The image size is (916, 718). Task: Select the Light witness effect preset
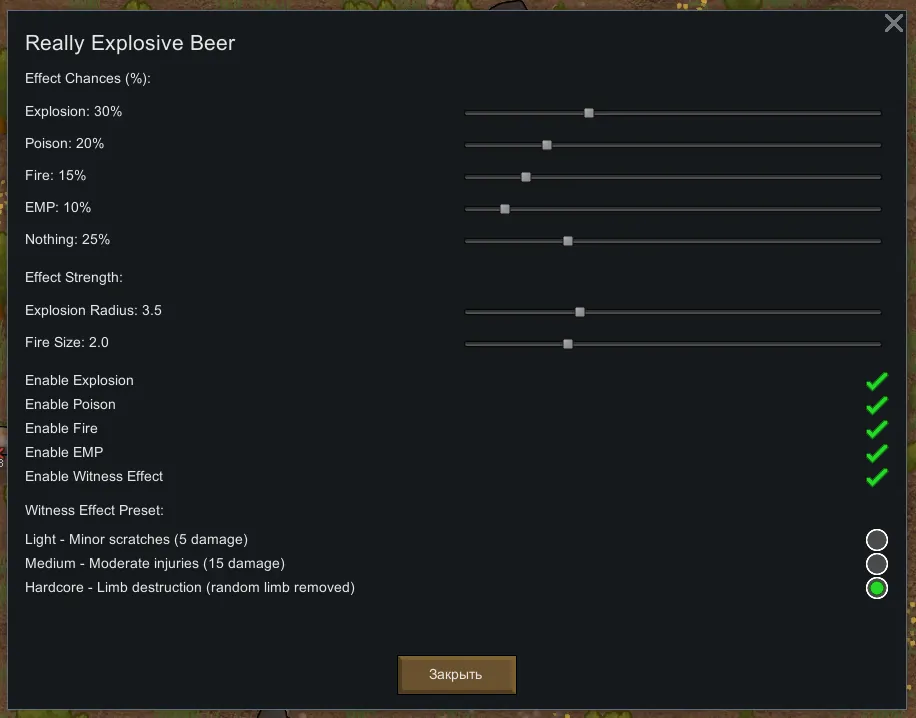point(877,540)
